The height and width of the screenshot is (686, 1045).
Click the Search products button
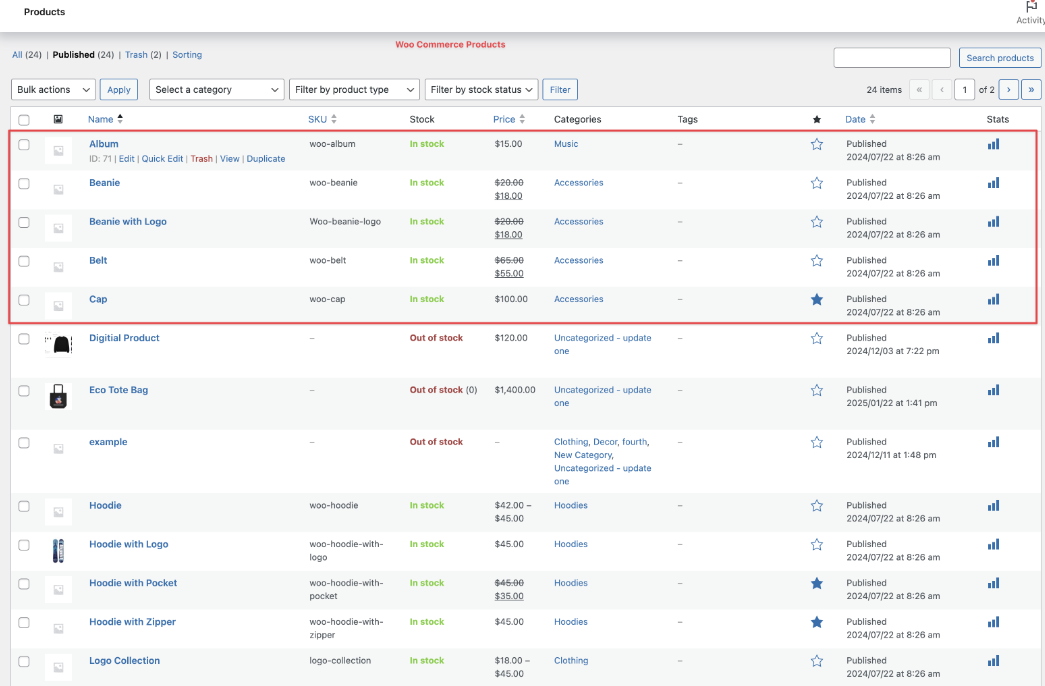tap(999, 58)
